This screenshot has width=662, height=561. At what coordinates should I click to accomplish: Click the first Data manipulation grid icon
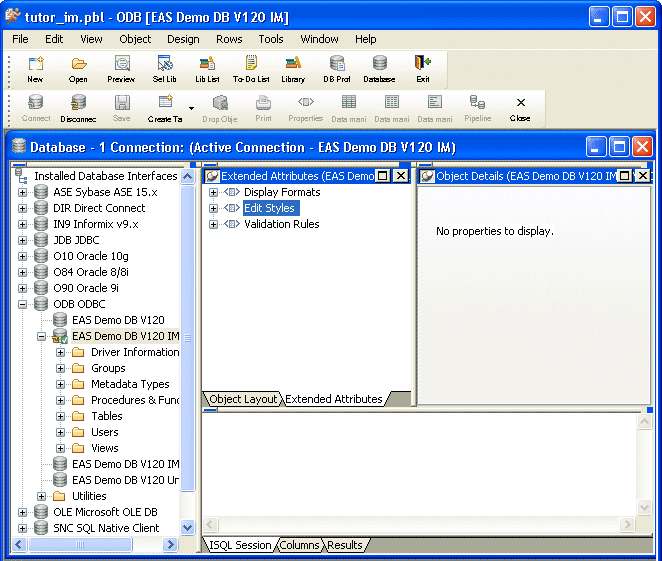pos(349,108)
